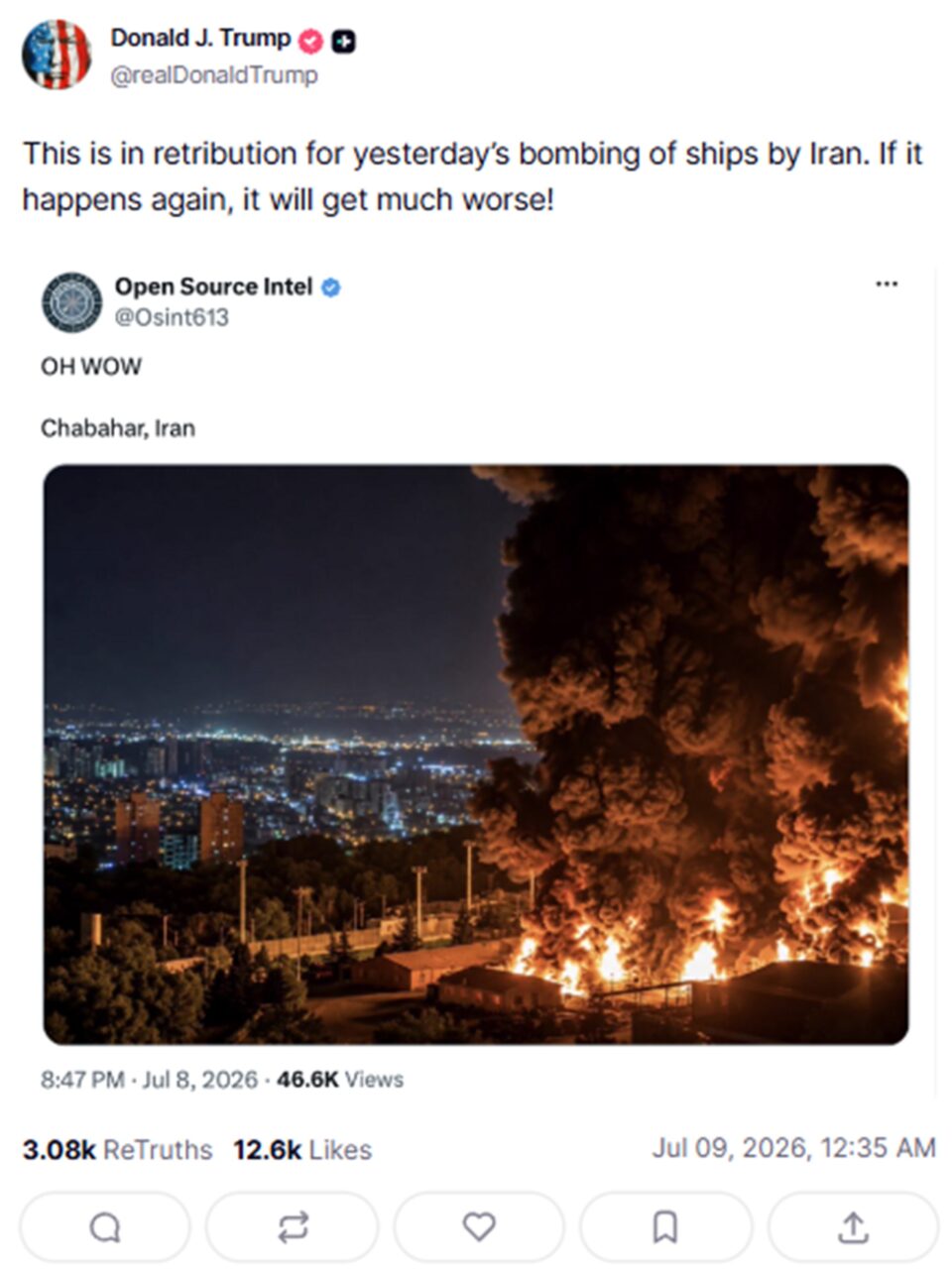ReTruth this post with the repost icon
The image size is (952, 1273).
(x=293, y=1227)
